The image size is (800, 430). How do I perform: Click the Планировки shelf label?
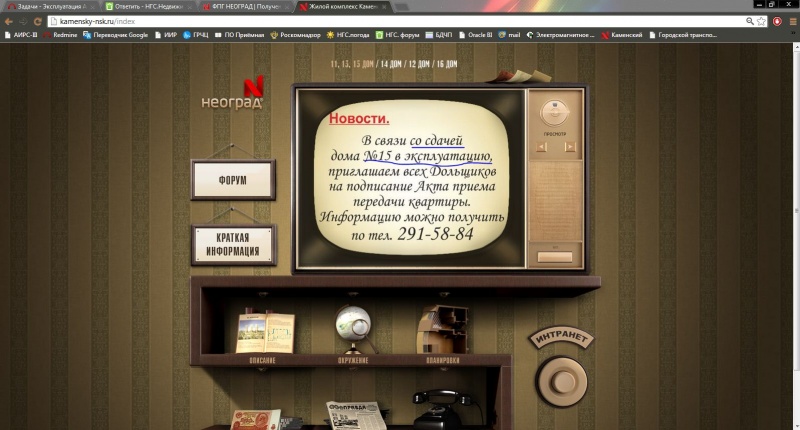pos(442,360)
